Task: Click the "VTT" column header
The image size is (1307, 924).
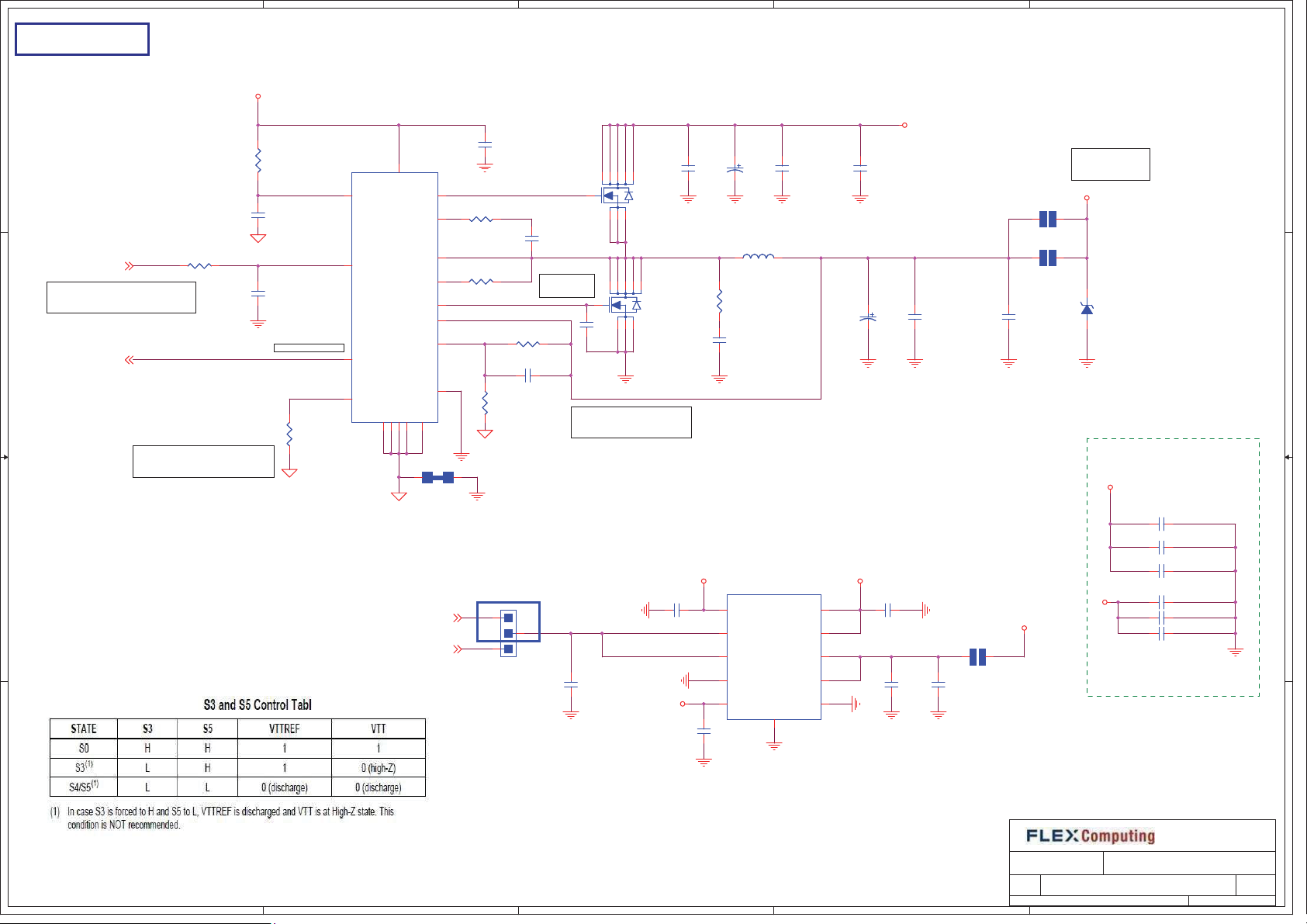Action: (x=378, y=728)
